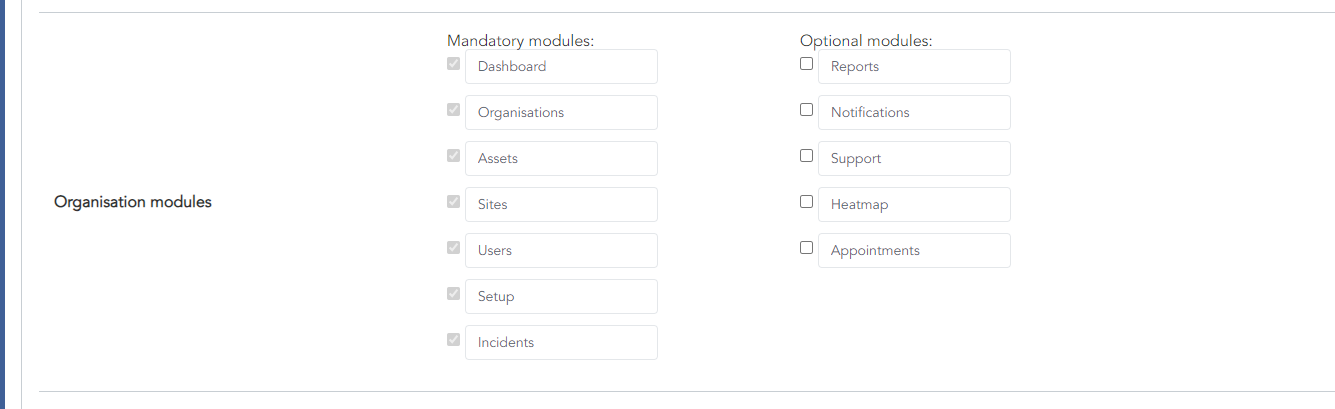Viewport: 1335px width, 409px height.
Task: Tick the Notifications module checkbox
Action: coord(806,110)
